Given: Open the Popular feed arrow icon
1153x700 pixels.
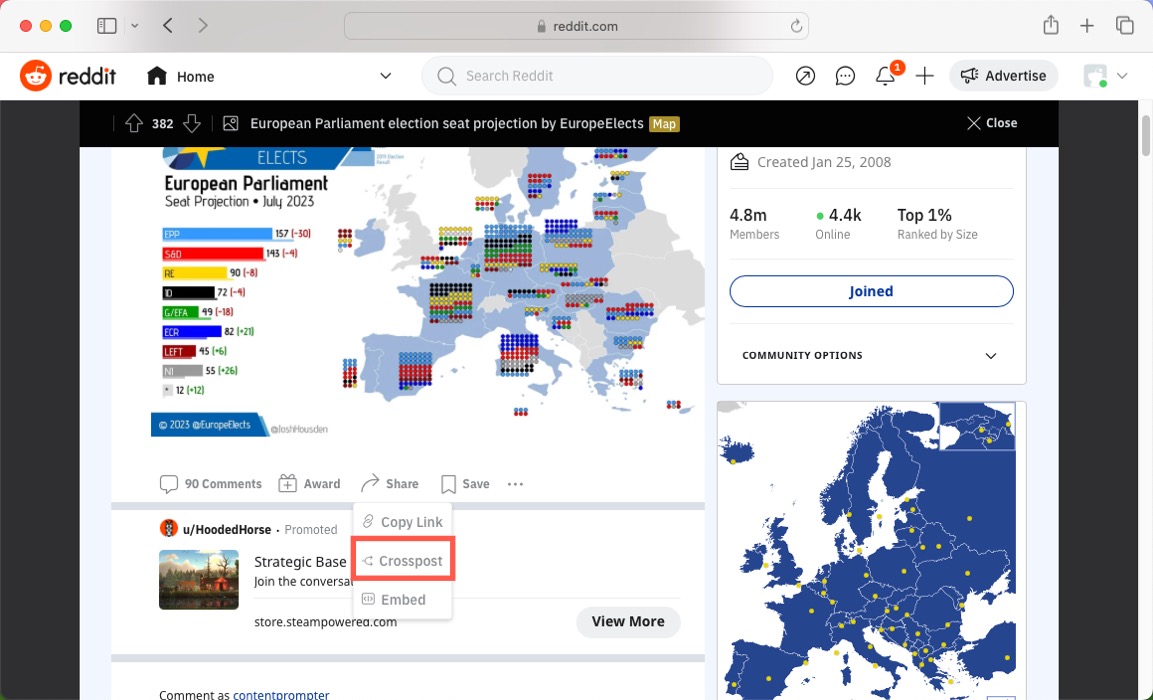Looking at the screenshot, I should (805, 76).
